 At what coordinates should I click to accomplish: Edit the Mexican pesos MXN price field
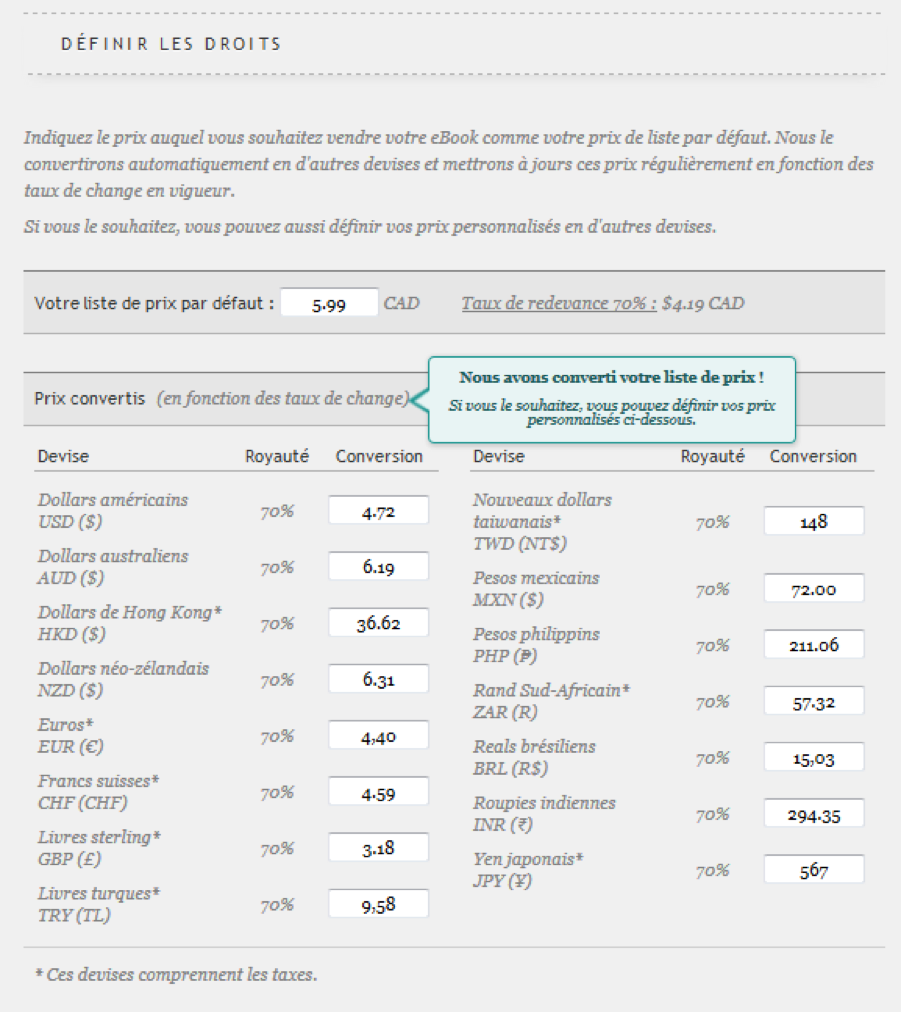814,589
